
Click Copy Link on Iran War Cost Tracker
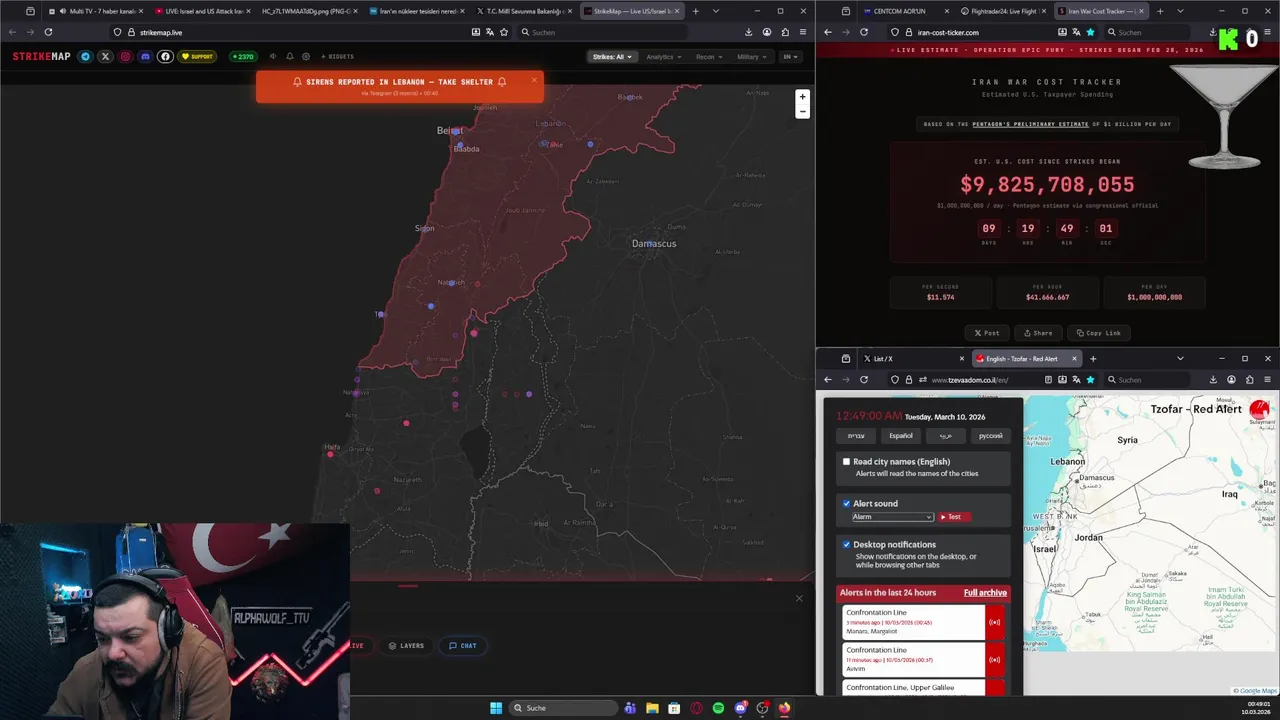(1097, 333)
